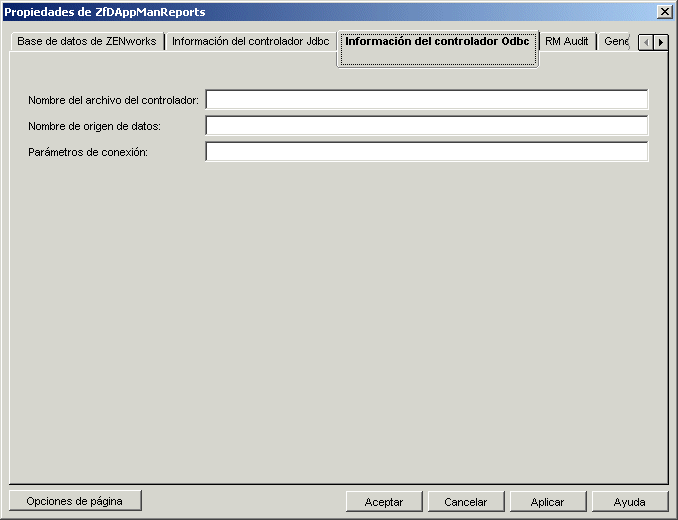Open help via the Ayuda button
The height and width of the screenshot is (520, 678).
pyautogui.click(x=630, y=502)
